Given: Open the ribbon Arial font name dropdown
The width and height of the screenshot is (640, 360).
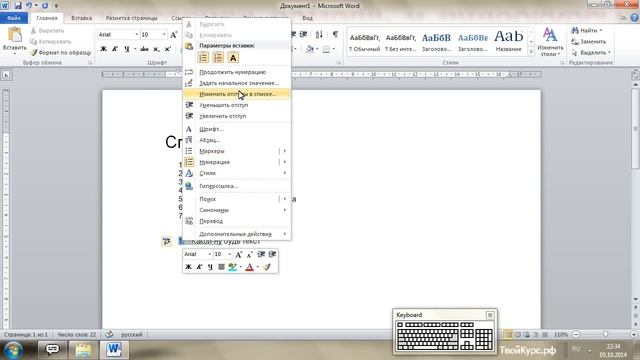Looking at the screenshot, I should 136,35.
